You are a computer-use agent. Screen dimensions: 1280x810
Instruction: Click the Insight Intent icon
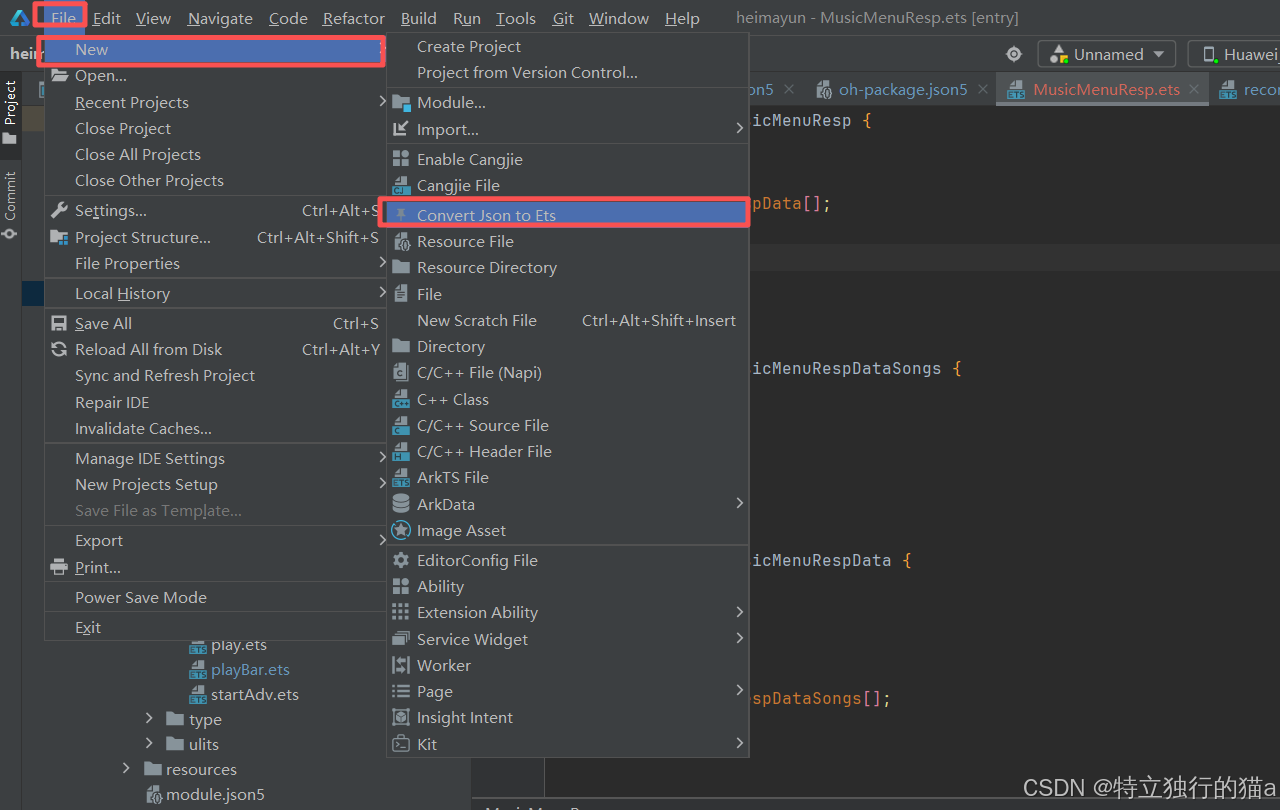pyautogui.click(x=401, y=717)
